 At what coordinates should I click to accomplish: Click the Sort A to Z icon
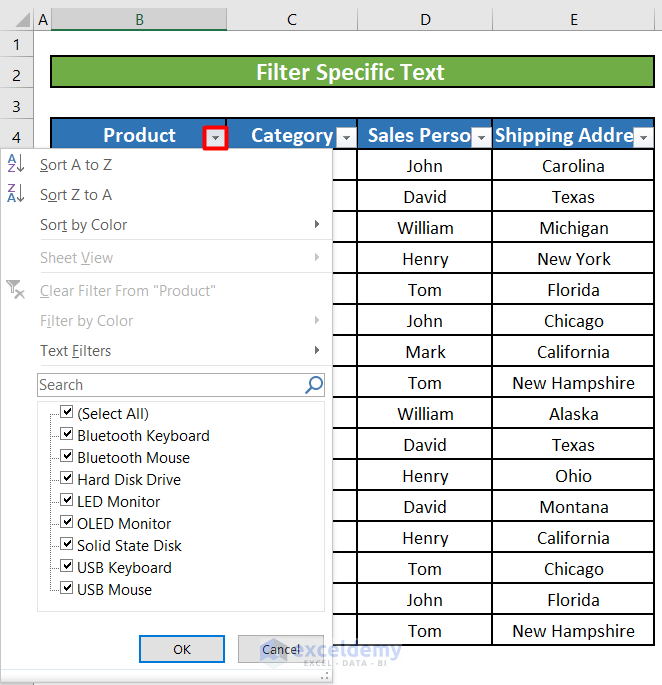coord(15,165)
